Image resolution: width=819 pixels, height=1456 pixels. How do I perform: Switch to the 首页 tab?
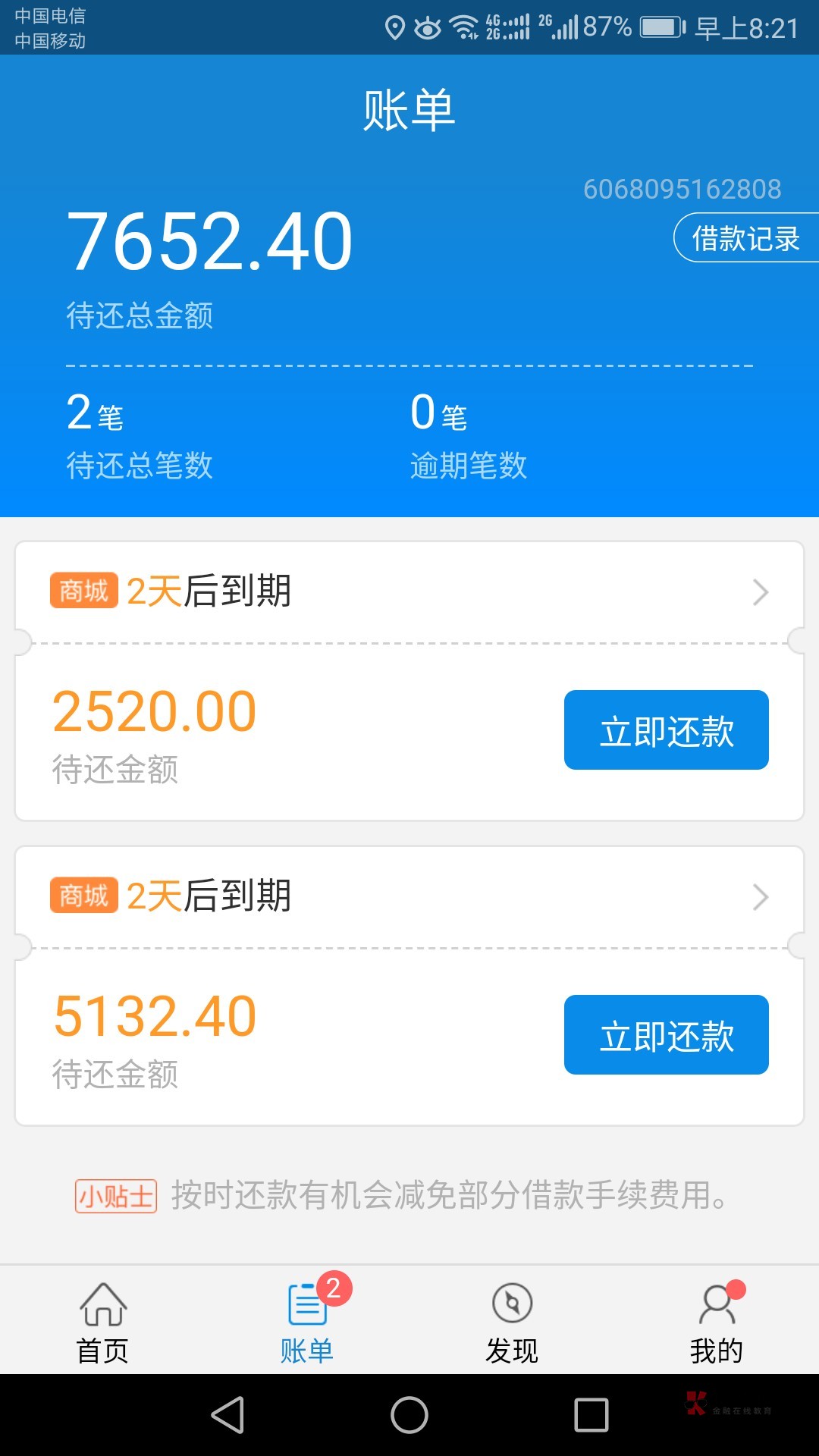click(103, 1351)
